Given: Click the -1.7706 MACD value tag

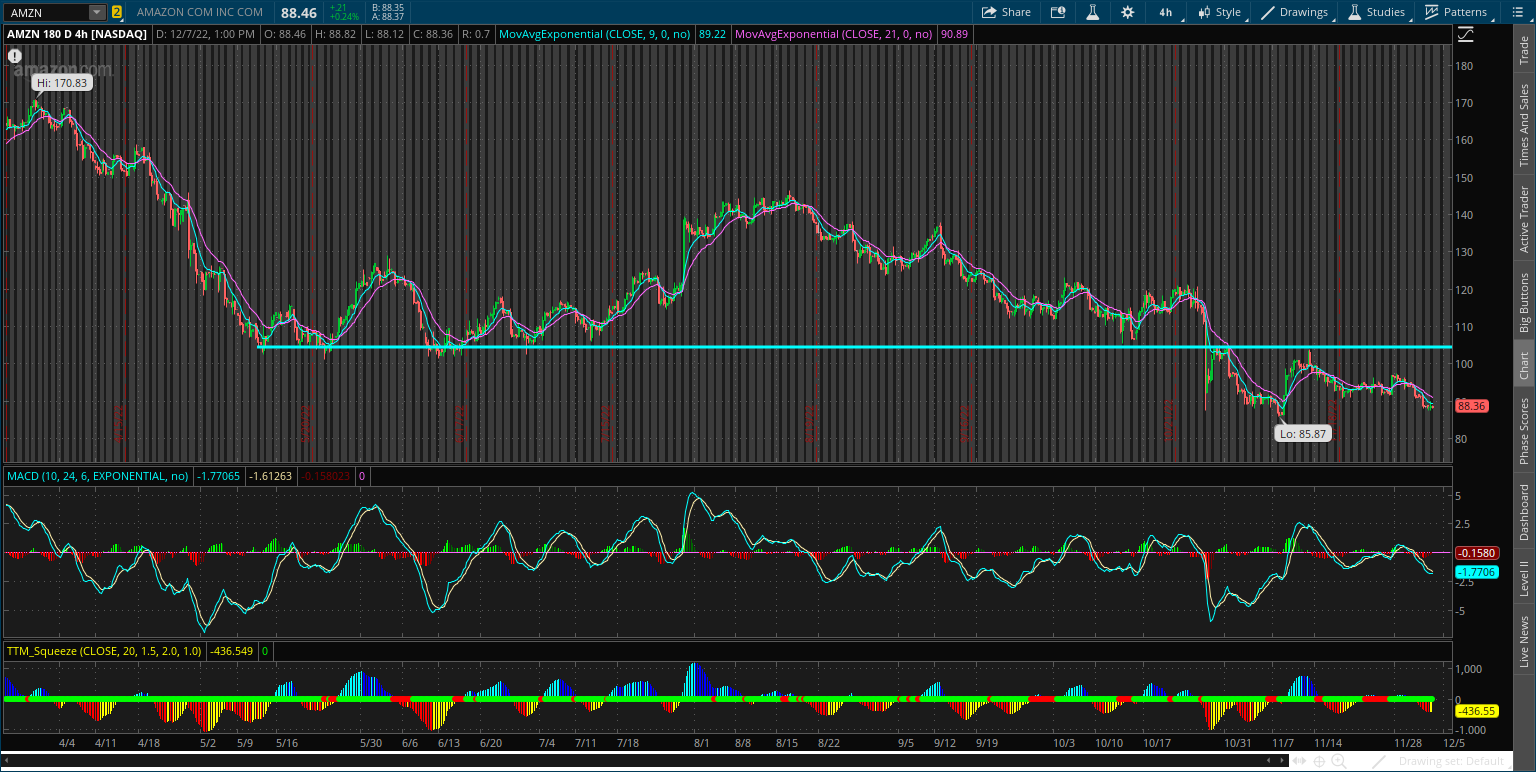Looking at the screenshot, I should point(1475,572).
